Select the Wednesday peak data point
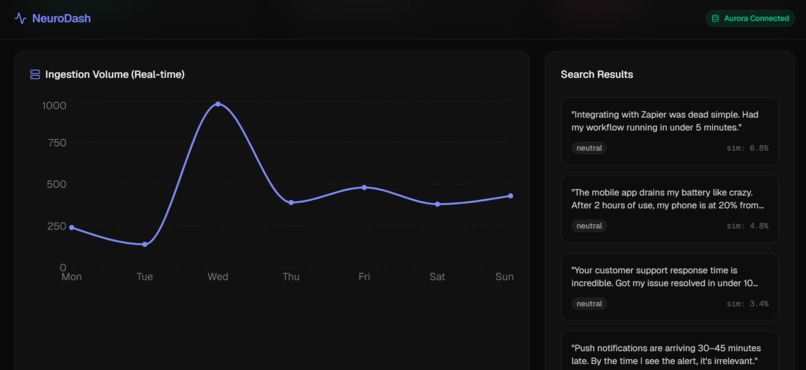The image size is (806, 370). pyautogui.click(x=218, y=104)
